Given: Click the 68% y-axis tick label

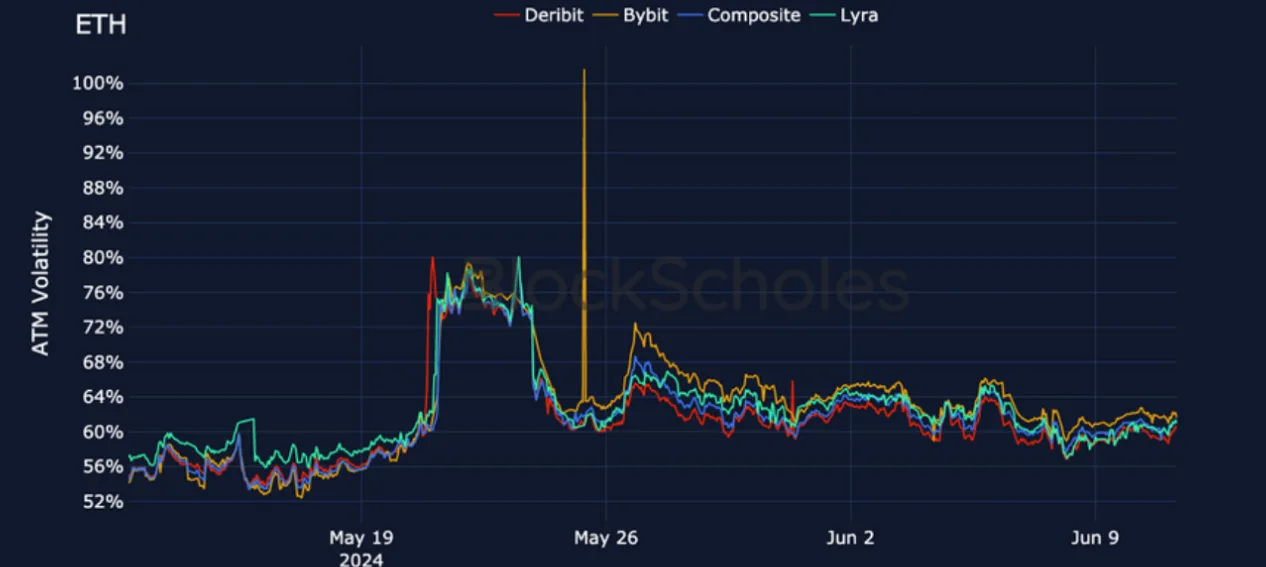Looking at the screenshot, I should coord(102,362).
